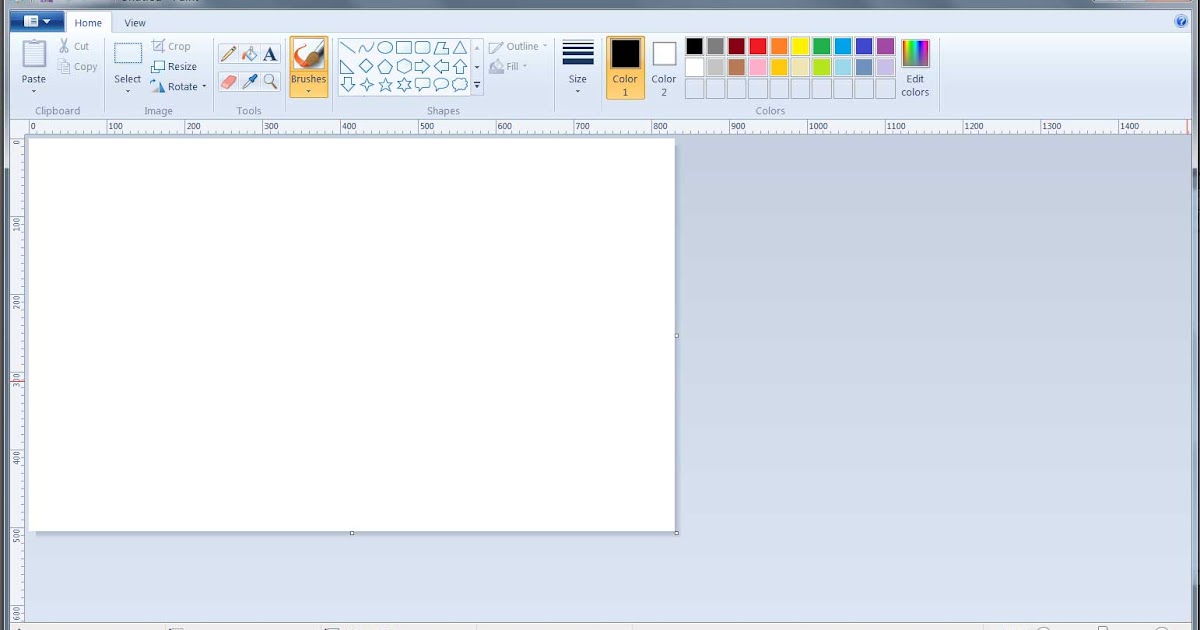Choose the Rectangle shape
The width and height of the screenshot is (1200, 630).
404,48
